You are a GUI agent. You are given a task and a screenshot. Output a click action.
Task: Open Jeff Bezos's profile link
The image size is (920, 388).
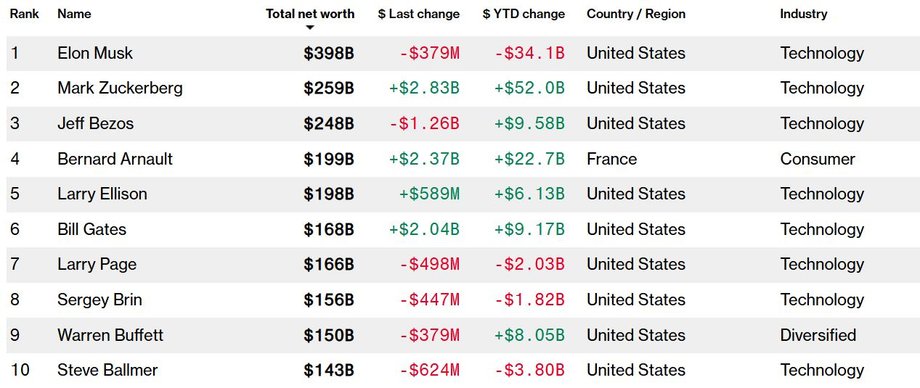click(x=96, y=124)
